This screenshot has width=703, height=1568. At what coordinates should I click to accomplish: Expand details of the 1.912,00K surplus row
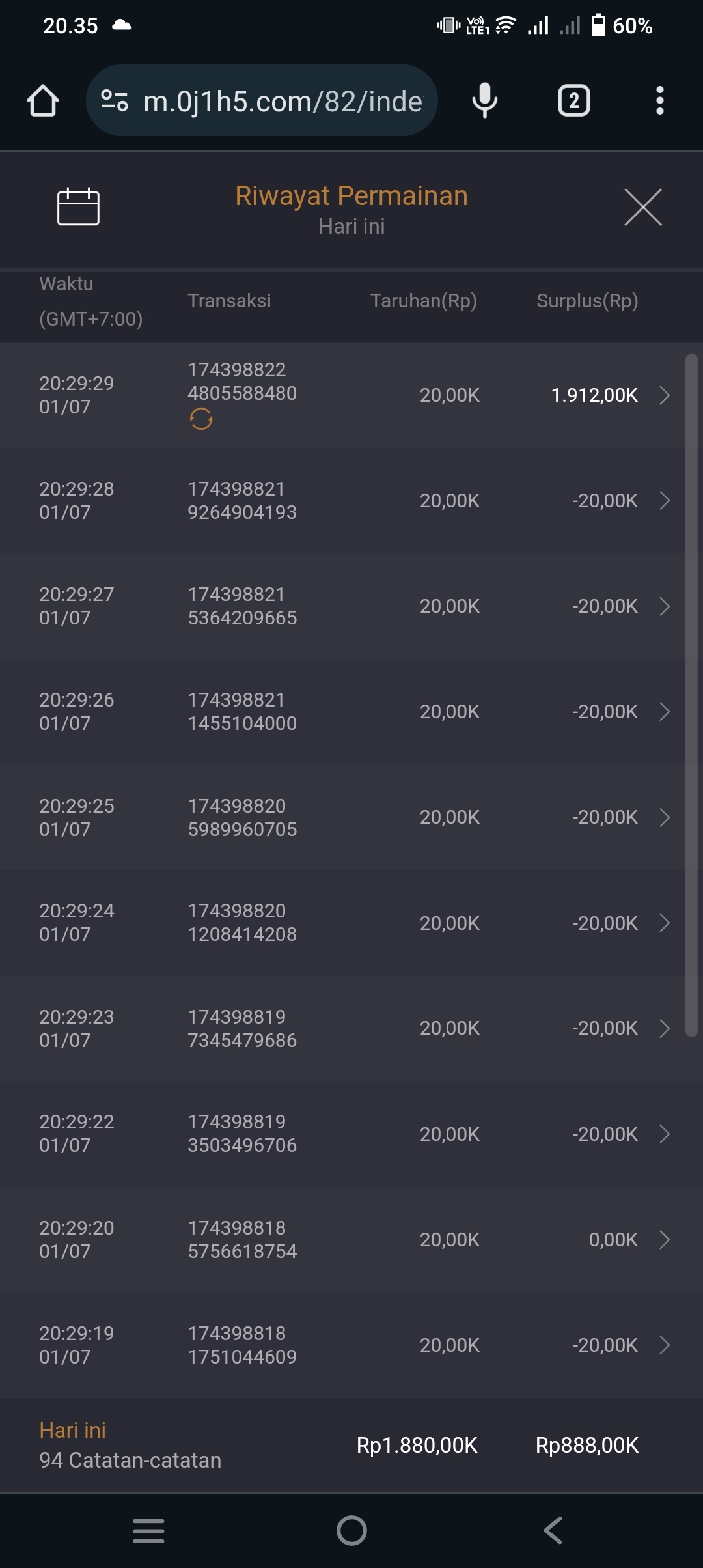(664, 395)
